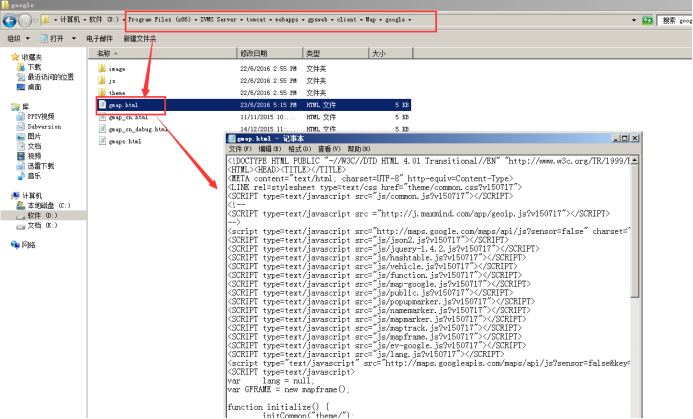Viewport: 693px width, 419px height.
Task: Open the '组织' toolbar dropdown
Action: pos(19,38)
